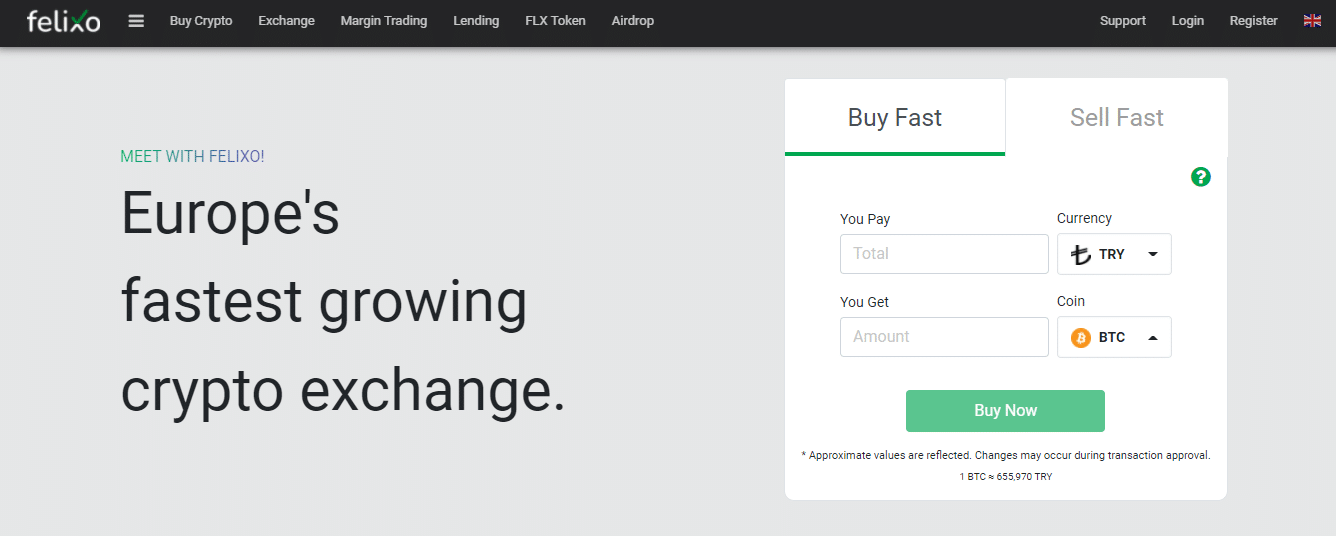Open Buy Crypto in the navigation
Viewport: 1336px width, 536px height.
(201, 21)
